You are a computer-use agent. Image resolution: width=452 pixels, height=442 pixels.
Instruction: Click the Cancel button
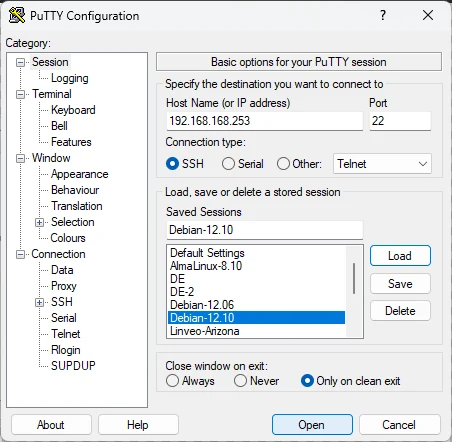pyautogui.click(x=400, y=425)
